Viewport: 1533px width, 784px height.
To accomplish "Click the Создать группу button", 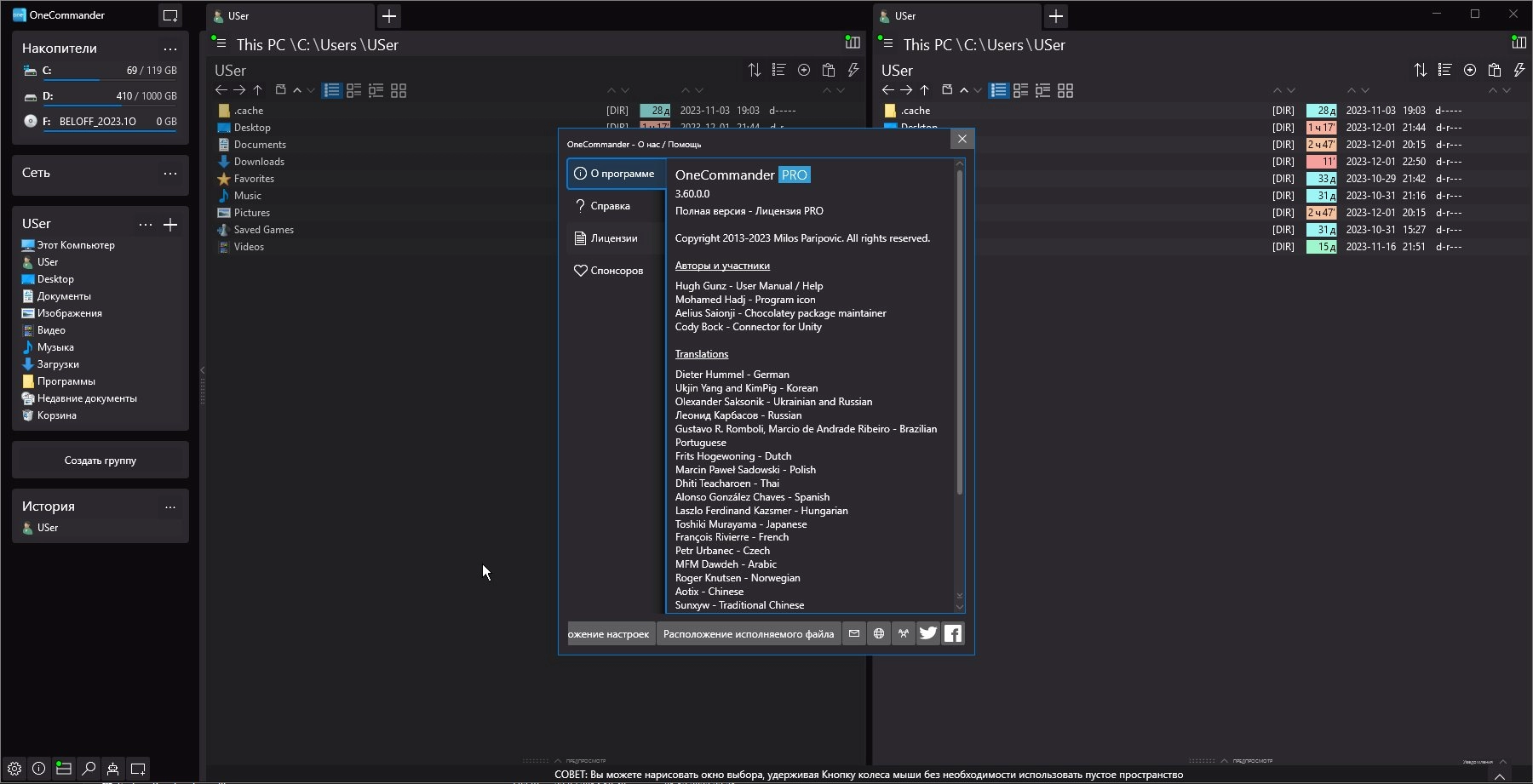I will click(x=100, y=461).
